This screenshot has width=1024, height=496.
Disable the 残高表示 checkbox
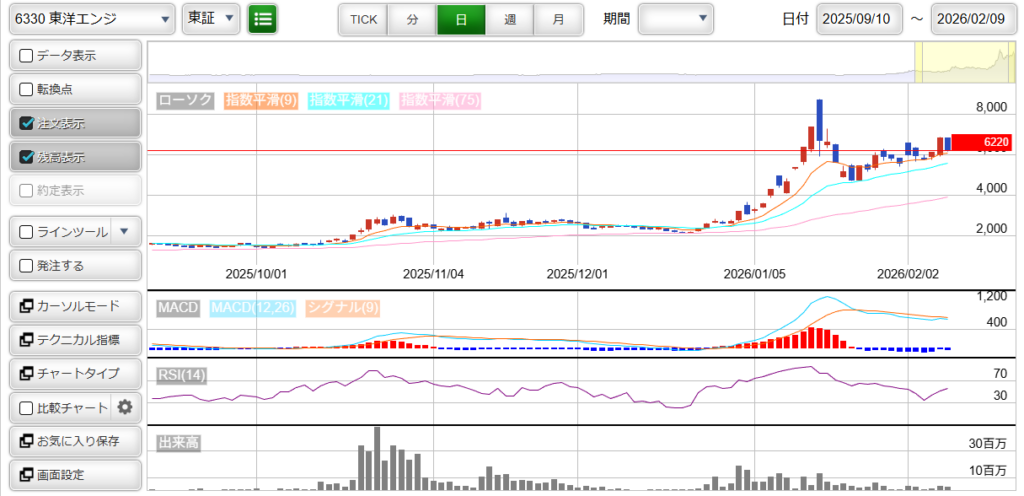(x=27, y=157)
